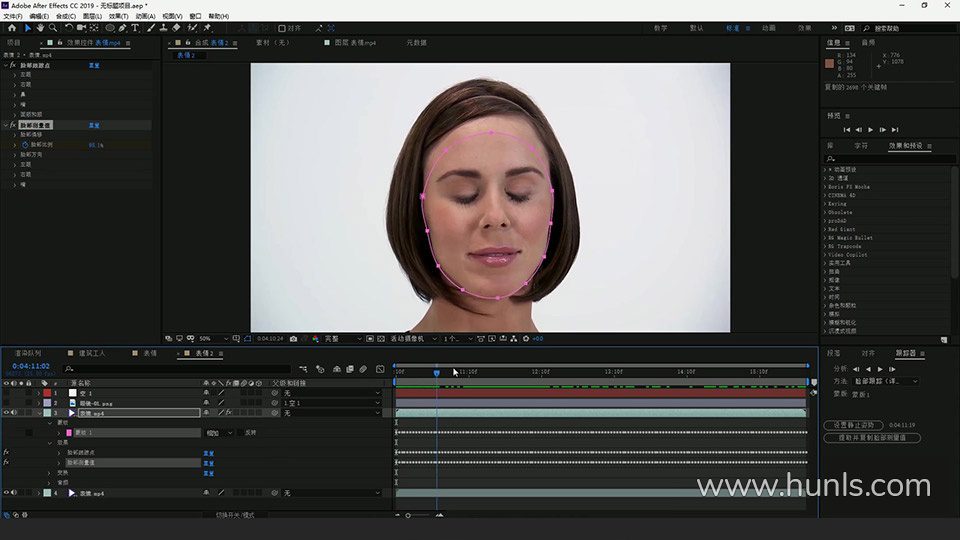Open the 效果(T) menu
This screenshot has height=540, width=960.
click(118, 16)
